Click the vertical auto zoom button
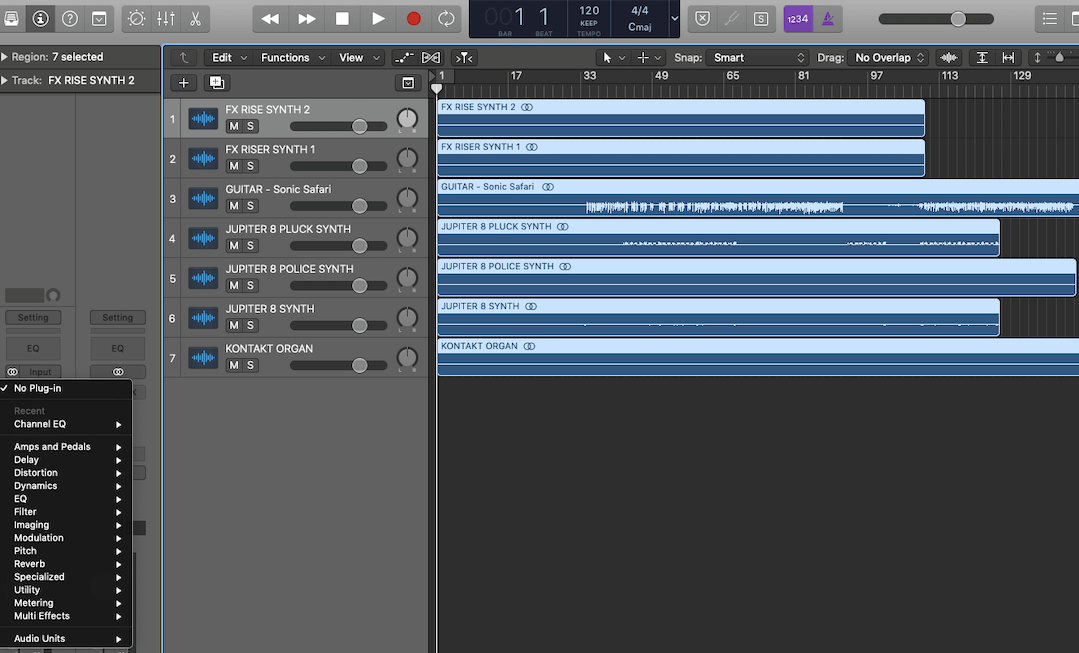The image size is (1079, 653). 982,58
